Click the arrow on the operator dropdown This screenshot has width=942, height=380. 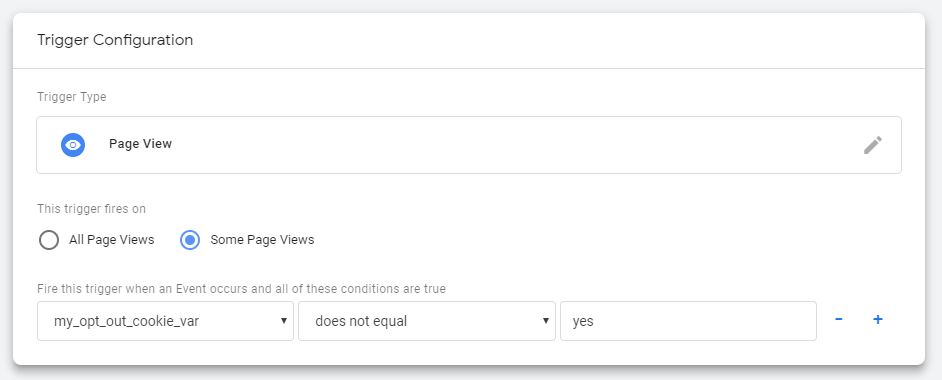pyautogui.click(x=545, y=321)
